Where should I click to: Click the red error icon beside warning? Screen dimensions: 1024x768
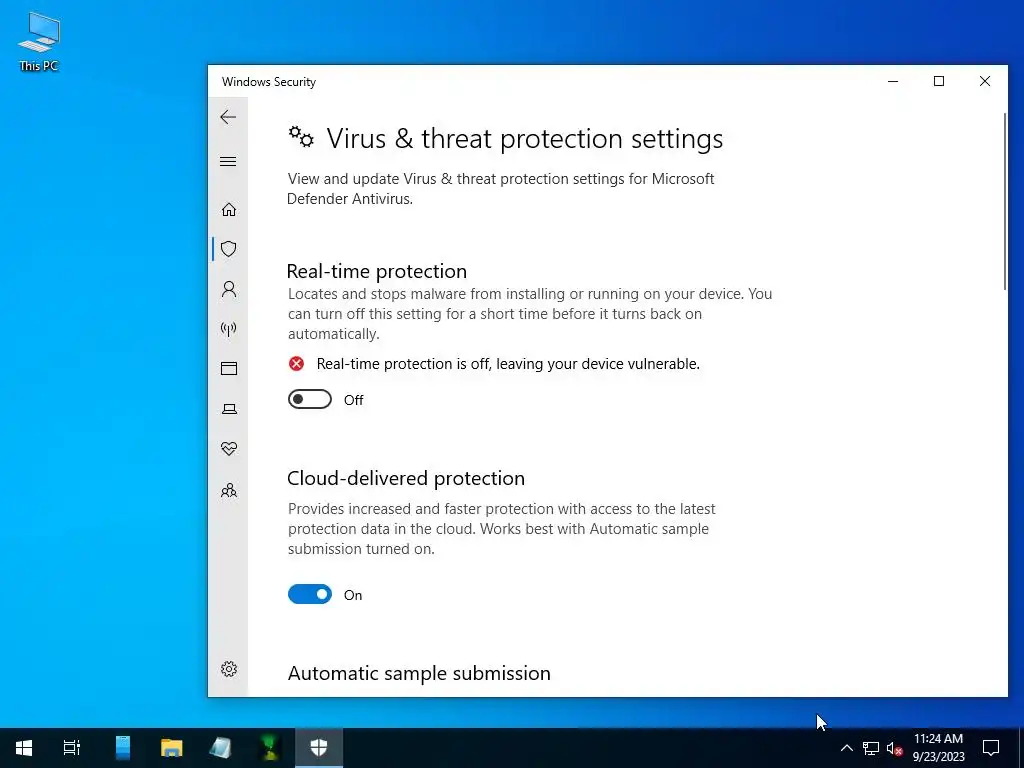(x=296, y=364)
